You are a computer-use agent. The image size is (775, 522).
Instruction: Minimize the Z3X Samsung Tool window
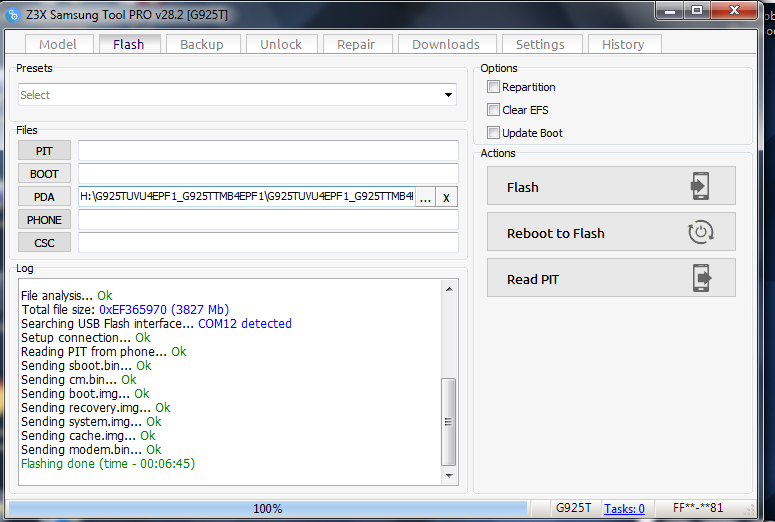670,11
